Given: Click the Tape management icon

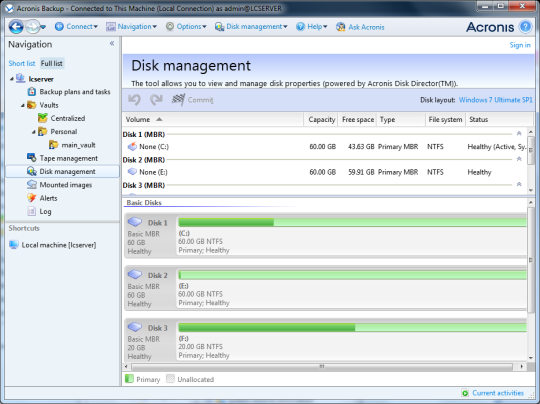Looking at the screenshot, I should [31, 158].
